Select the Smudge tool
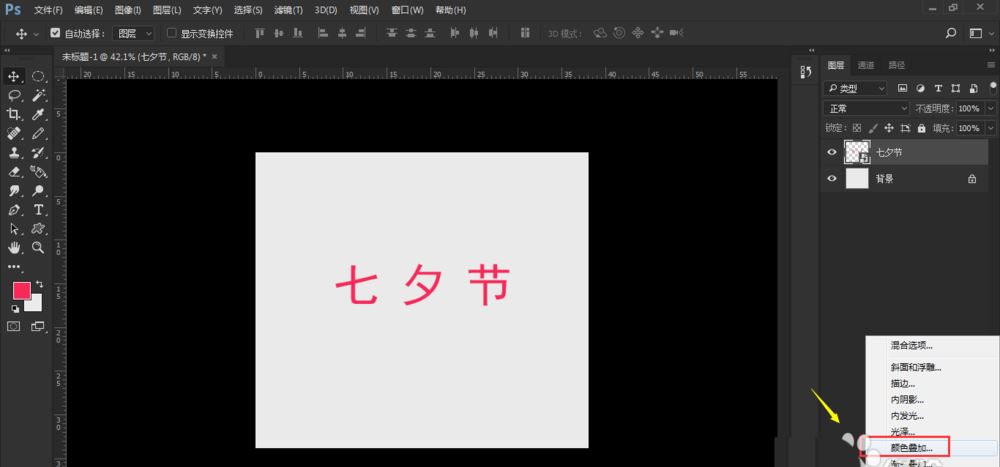This screenshot has height=467, width=1000. coord(14,191)
